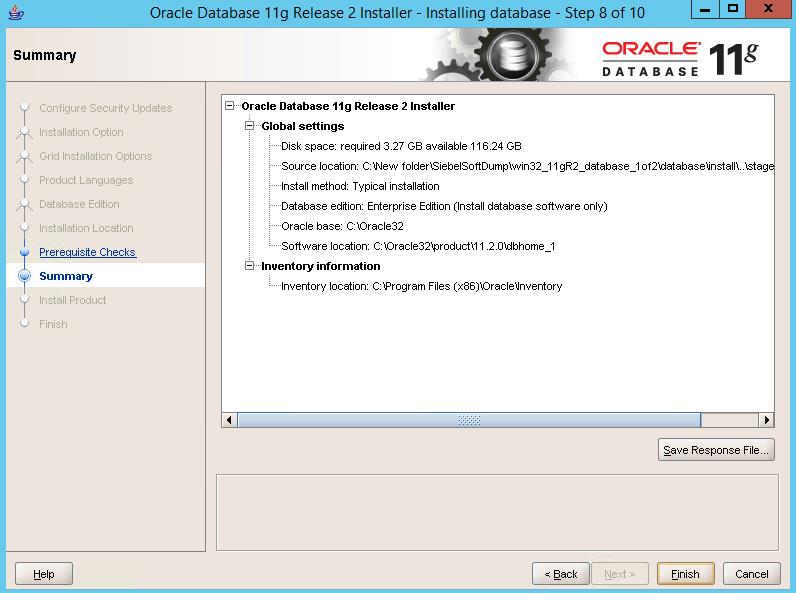Select the Database edition: Enterprise Edition row
This screenshot has height=593, width=796.
point(444,206)
